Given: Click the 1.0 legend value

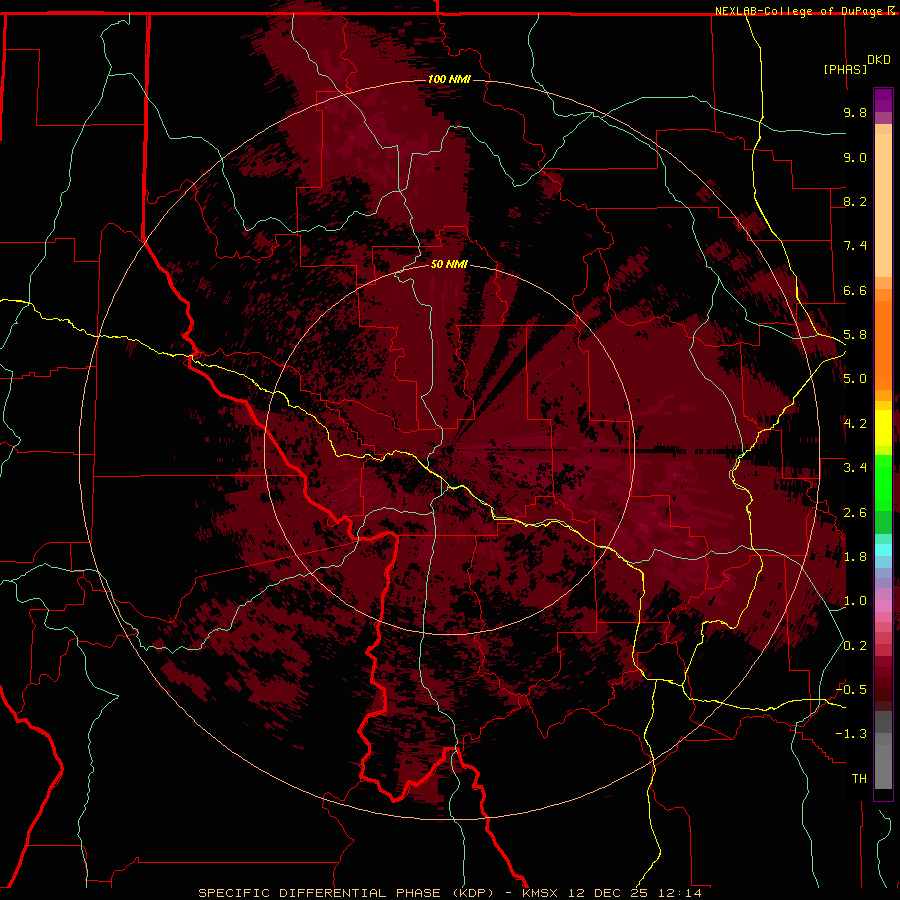Looking at the screenshot, I should pos(855,601).
